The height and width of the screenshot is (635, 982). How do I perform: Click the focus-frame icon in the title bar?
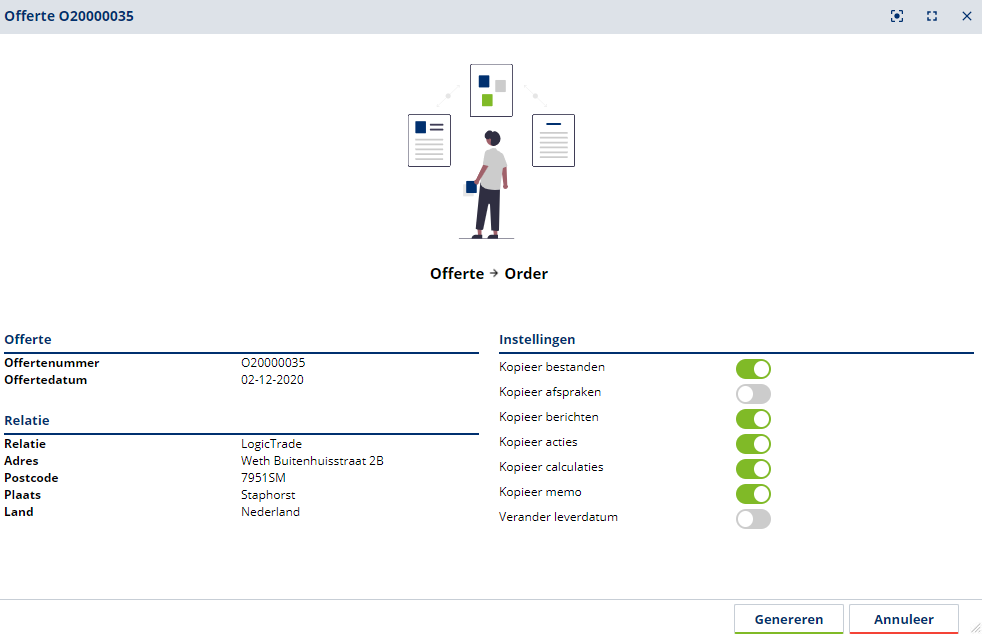click(897, 16)
